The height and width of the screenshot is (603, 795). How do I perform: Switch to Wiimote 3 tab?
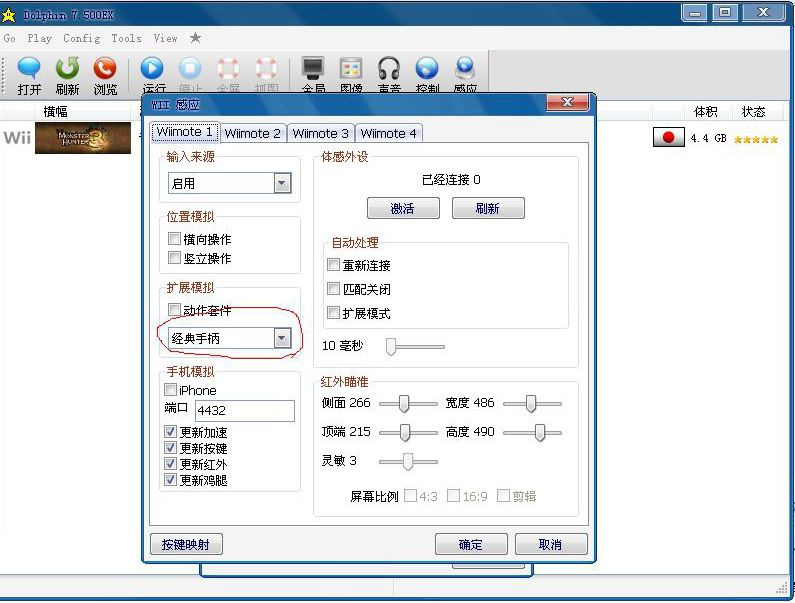pyautogui.click(x=320, y=133)
